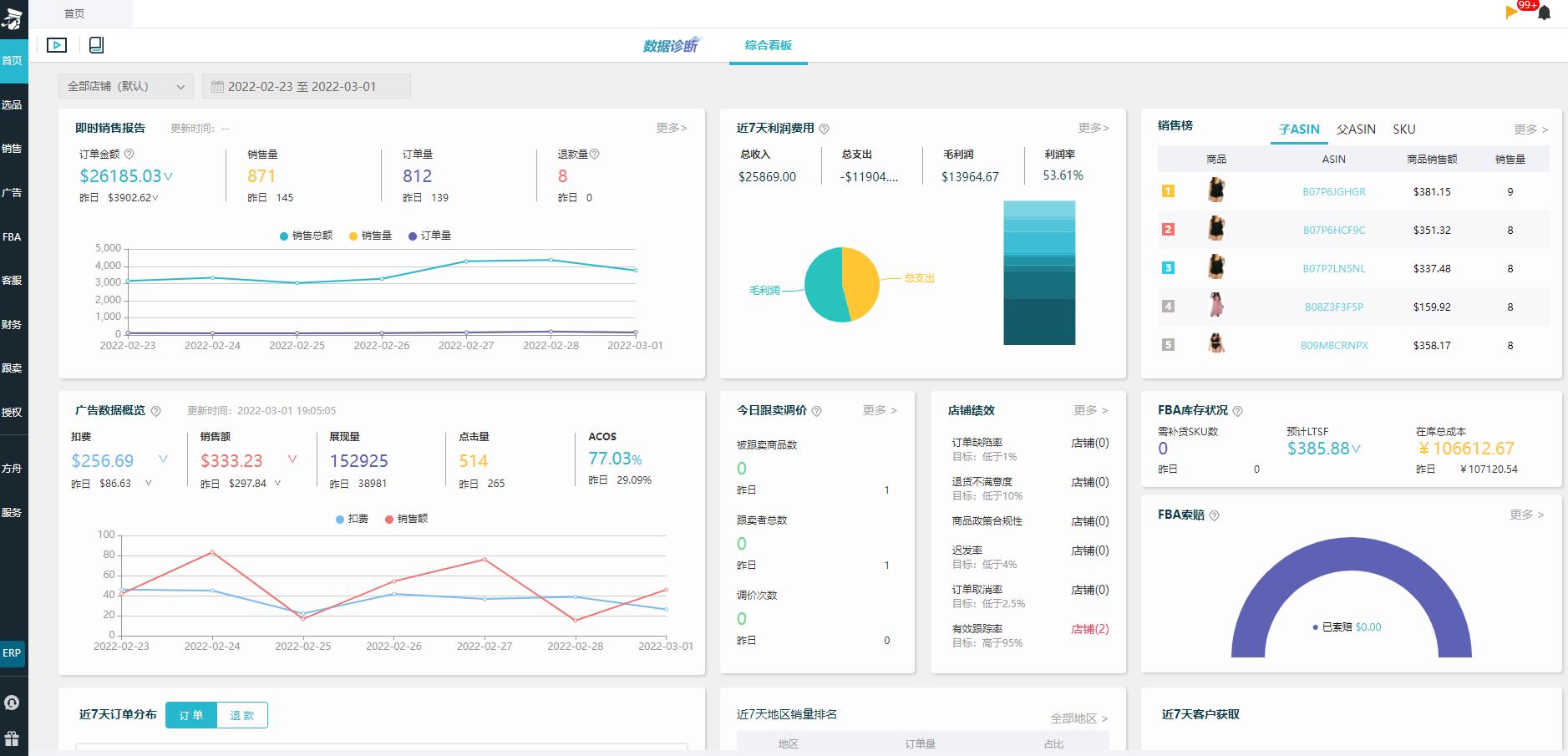This screenshot has width=1568, height=756.
Task: Open the video tutorial icon
Action: pyautogui.click(x=57, y=45)
